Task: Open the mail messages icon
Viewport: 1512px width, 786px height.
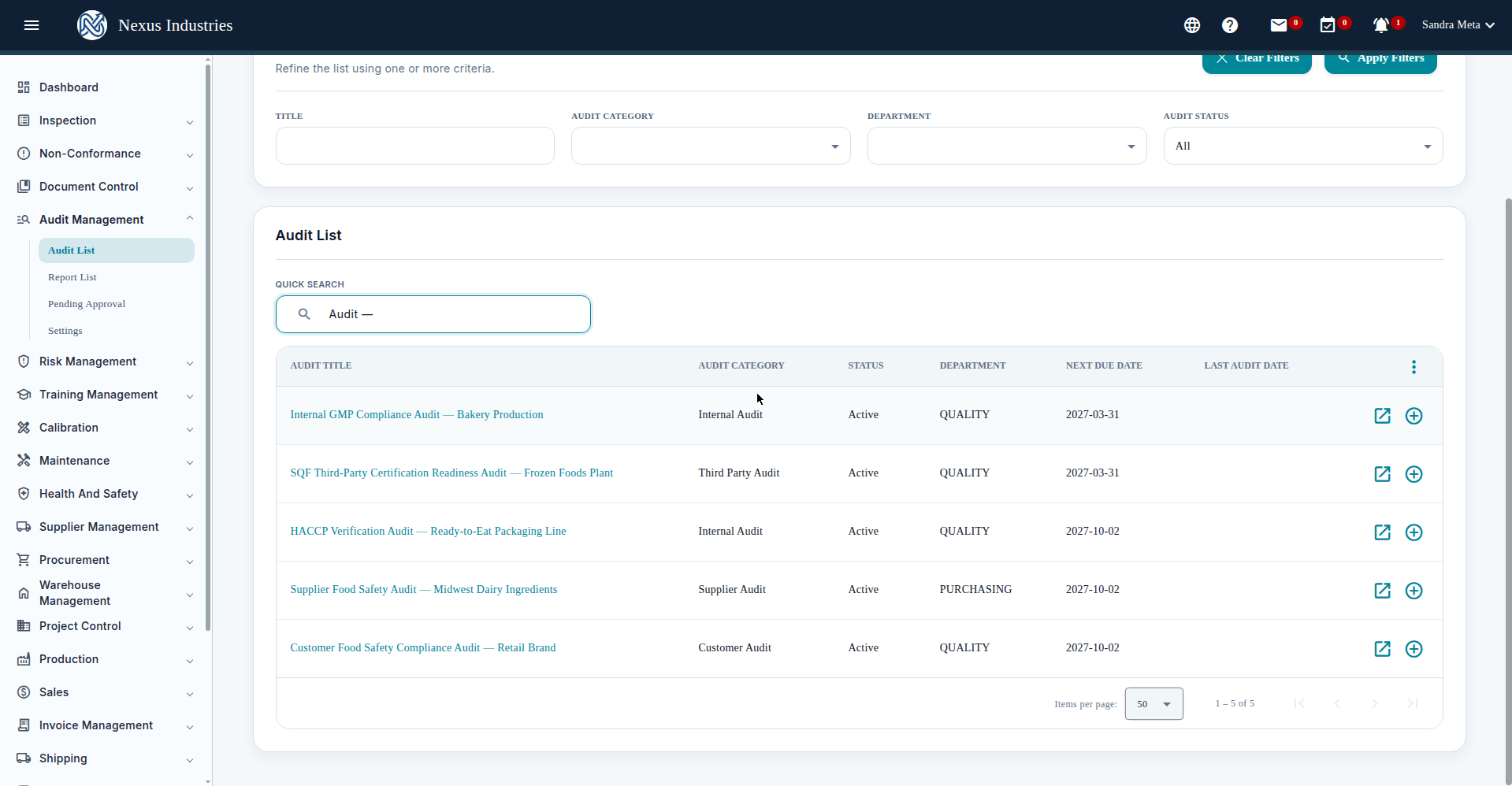Action: click(1279, 25)
